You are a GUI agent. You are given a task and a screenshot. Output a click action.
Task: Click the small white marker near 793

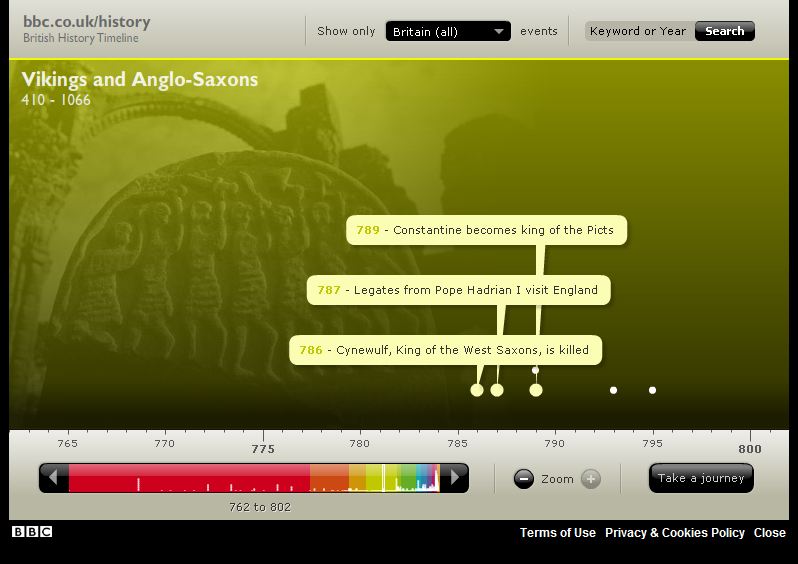coord(613,390)
